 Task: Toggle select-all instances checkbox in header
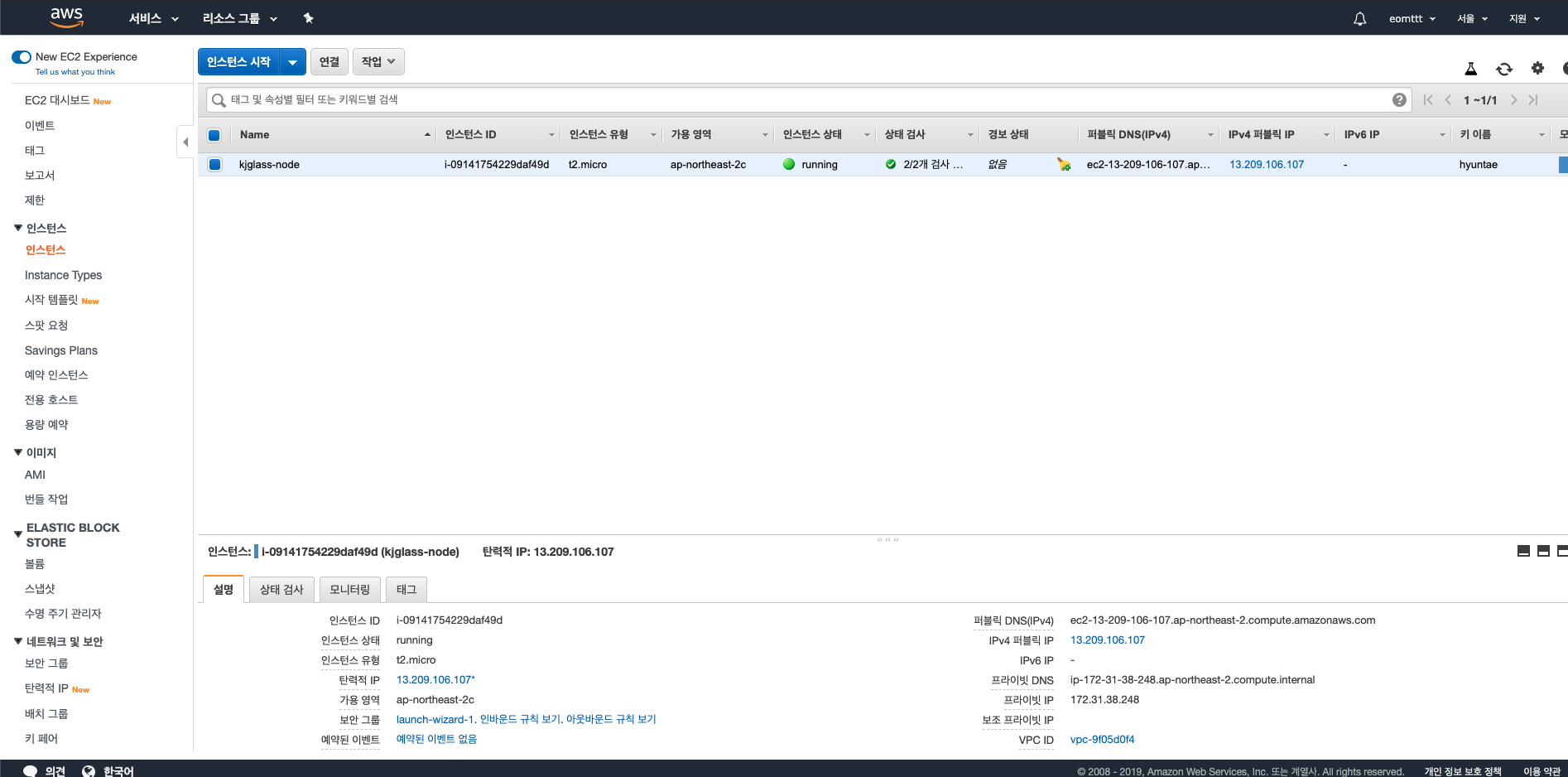tap(214, 135)
